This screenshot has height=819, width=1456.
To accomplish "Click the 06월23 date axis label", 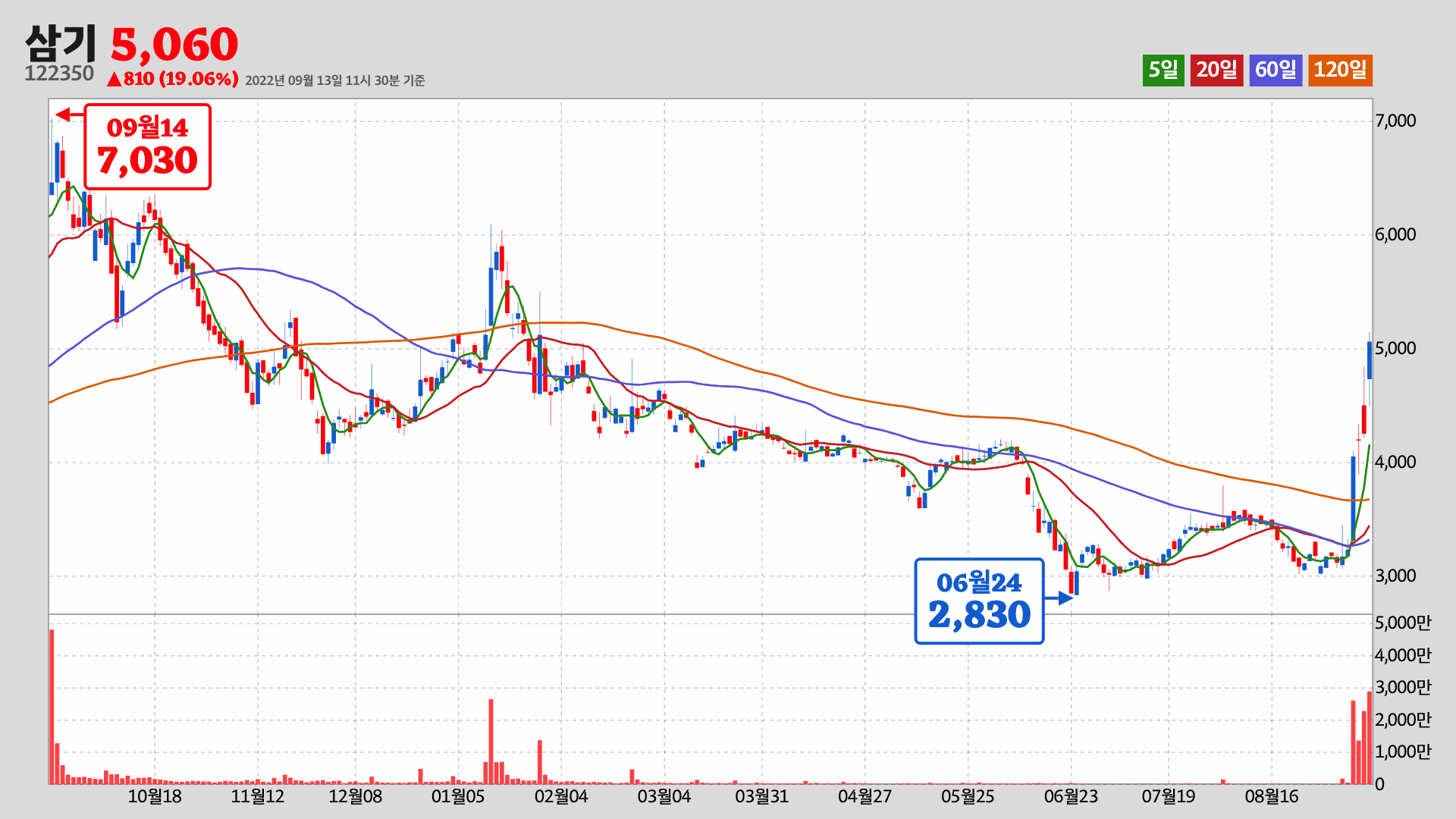I will coord(1071,796).
